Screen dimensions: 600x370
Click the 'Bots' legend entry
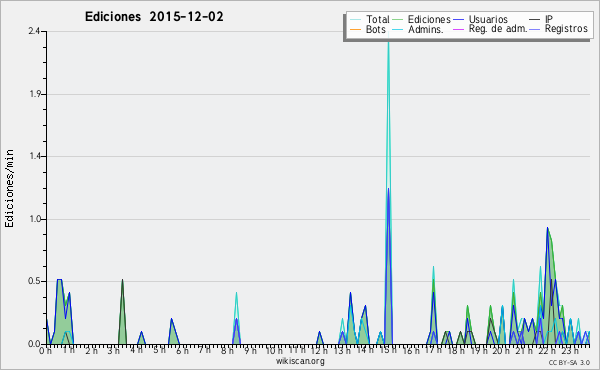[368, 29]
